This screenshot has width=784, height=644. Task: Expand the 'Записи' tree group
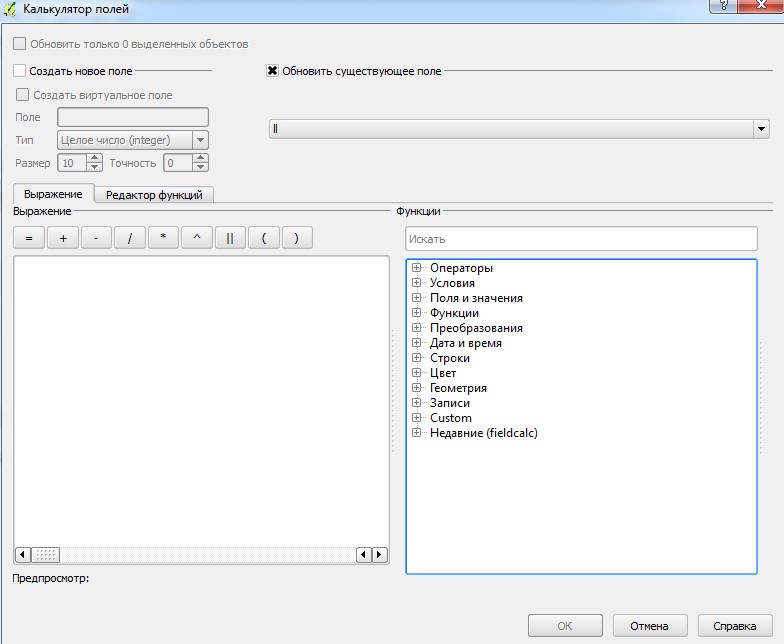416,402
